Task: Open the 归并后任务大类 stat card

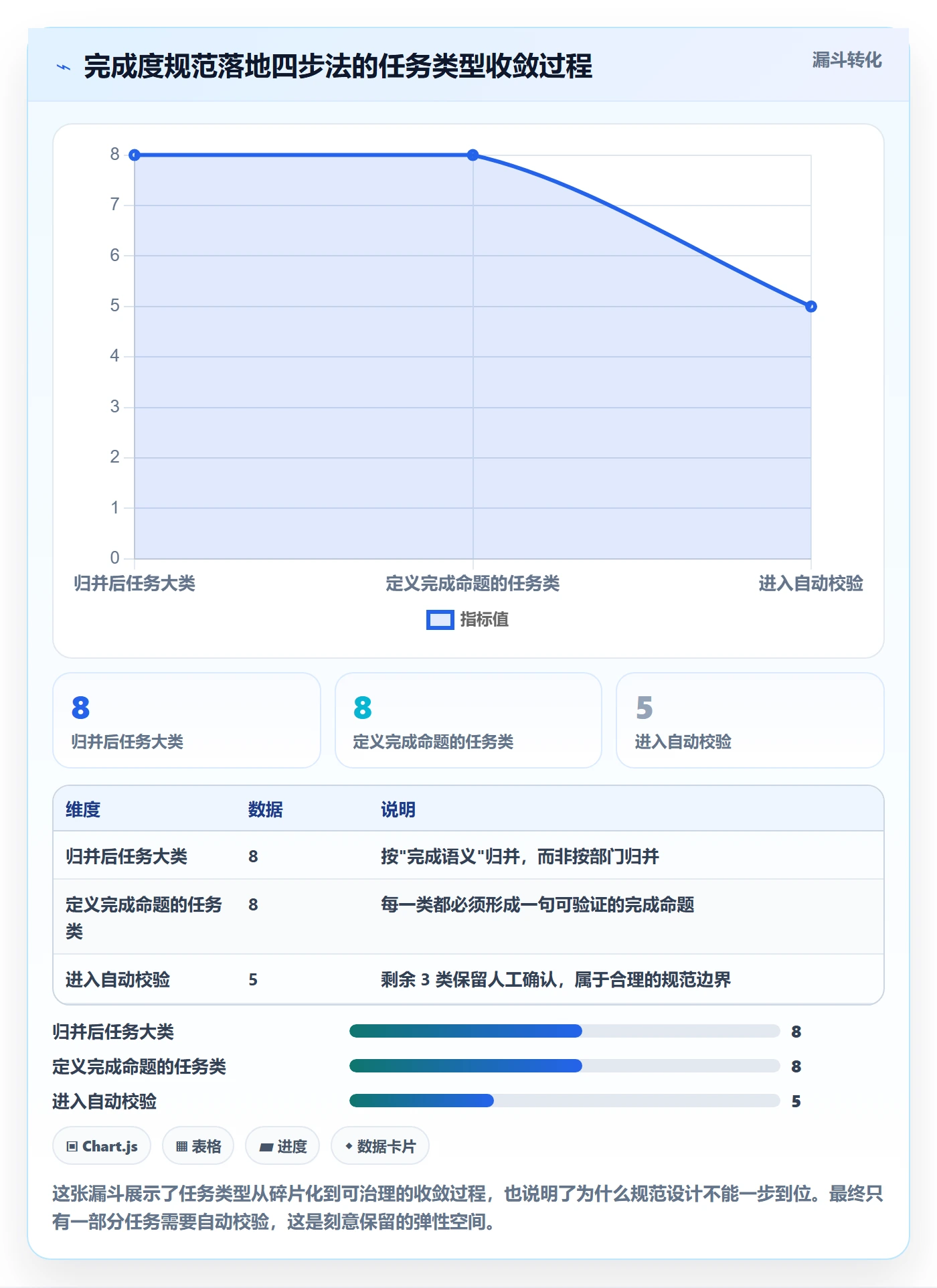Action: [x=187, y=720]
